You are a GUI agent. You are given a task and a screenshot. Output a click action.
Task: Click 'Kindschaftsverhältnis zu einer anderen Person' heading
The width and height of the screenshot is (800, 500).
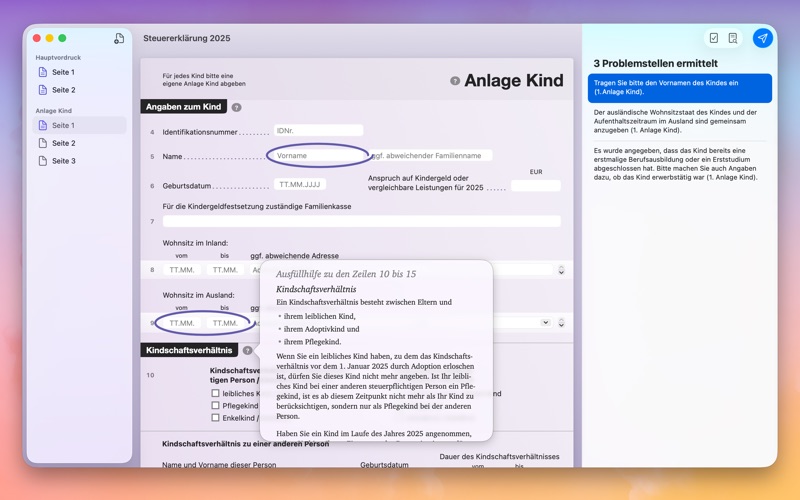(x=245, y=444)
